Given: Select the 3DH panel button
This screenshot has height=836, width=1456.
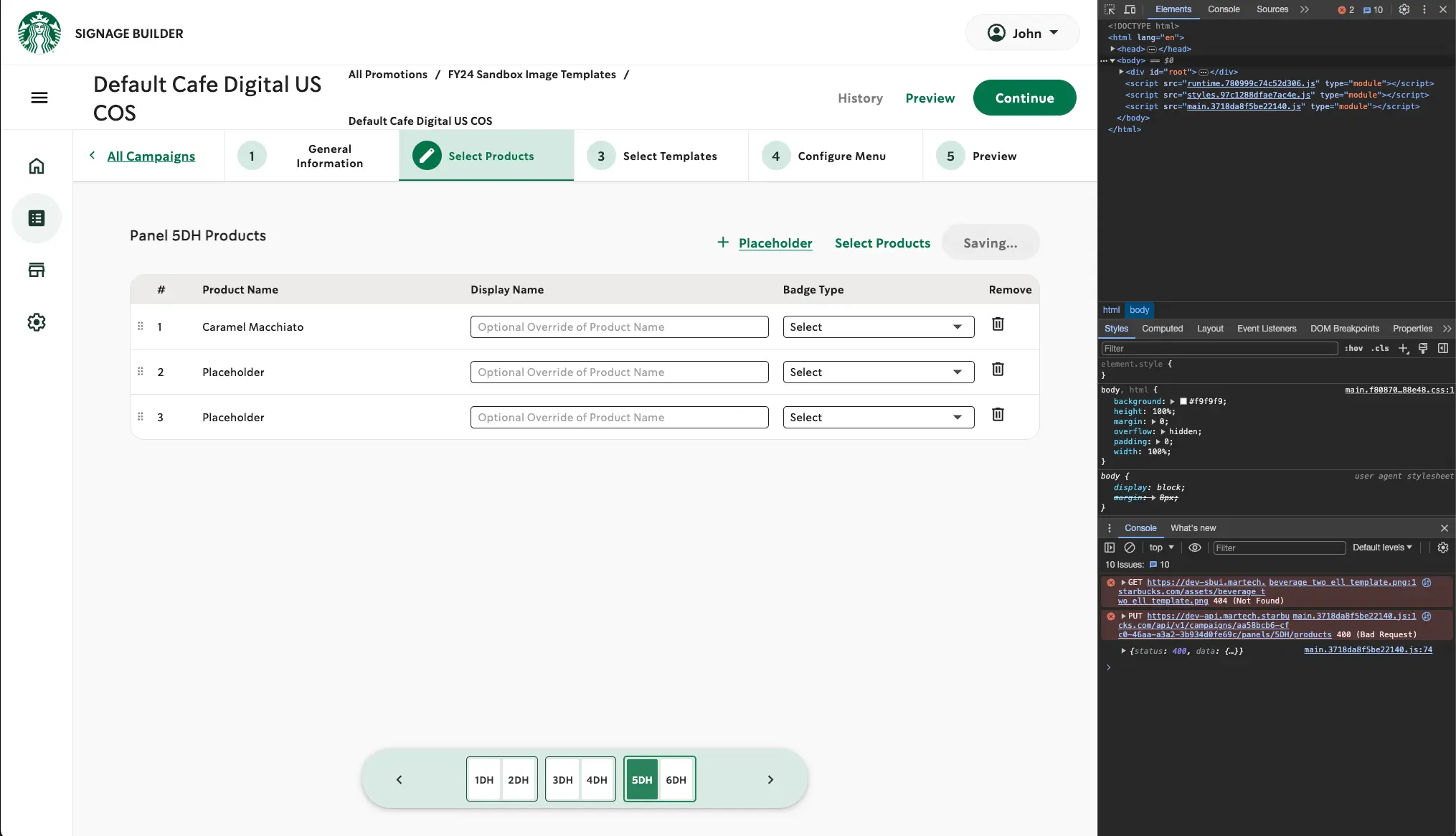Looking at the screenshot, I should pyautogui.click(x=562, y=780).
